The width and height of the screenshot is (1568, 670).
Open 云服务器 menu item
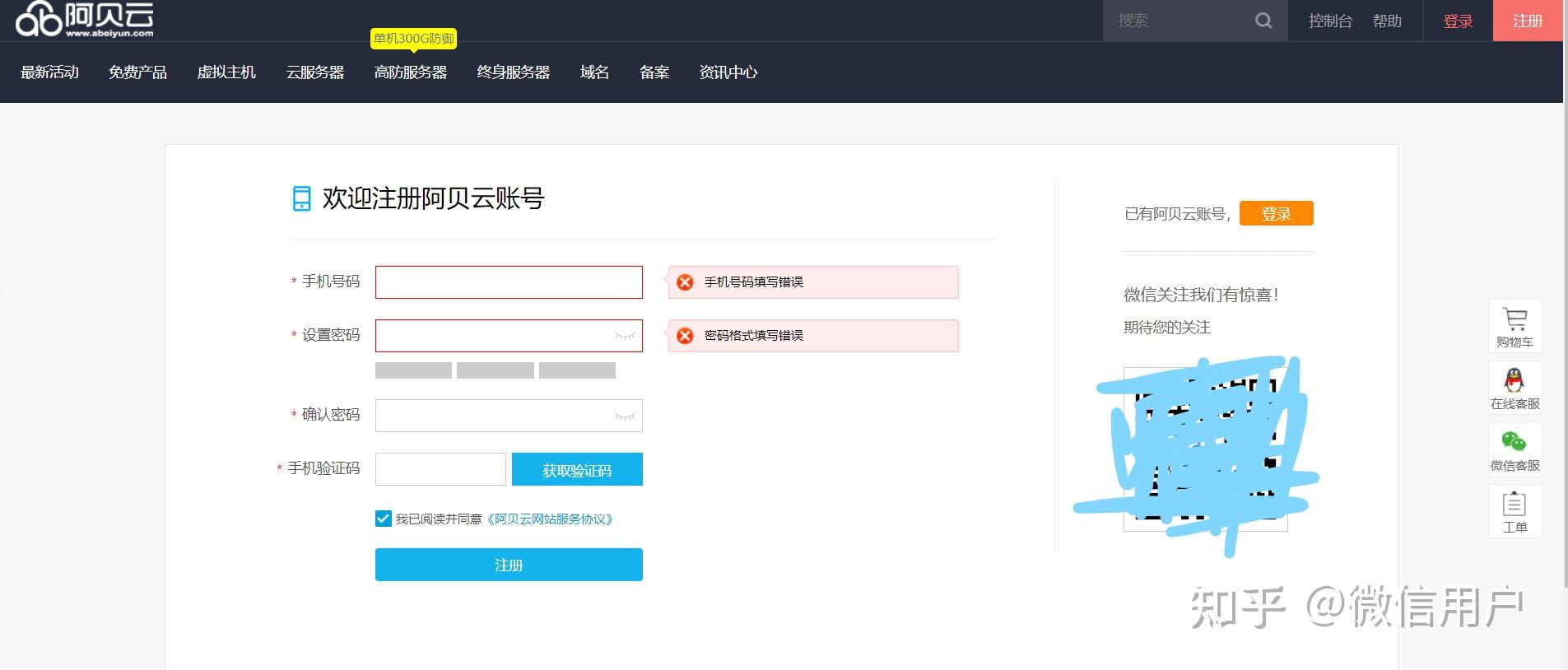[315, 72]
